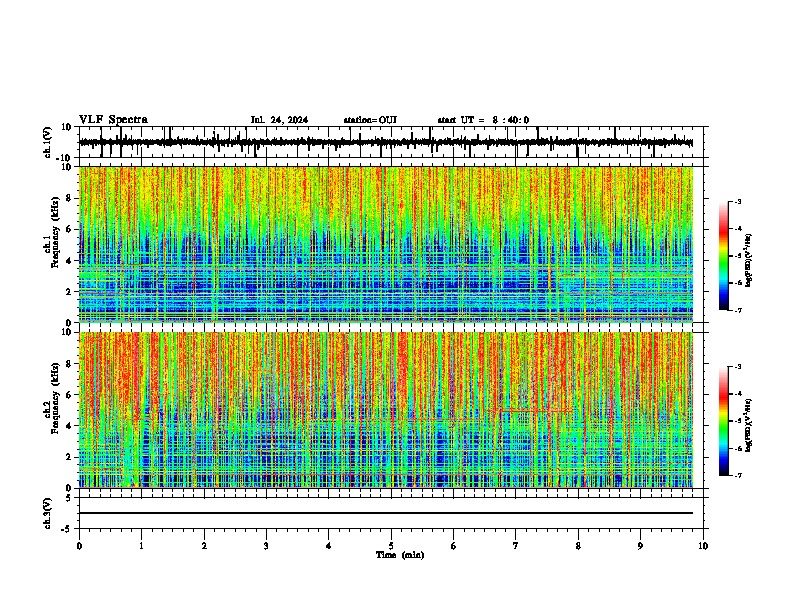This screenshot has width=792, height=612.
Task: Click the "ch.3(V)" axis label
Action: [48, 514]
